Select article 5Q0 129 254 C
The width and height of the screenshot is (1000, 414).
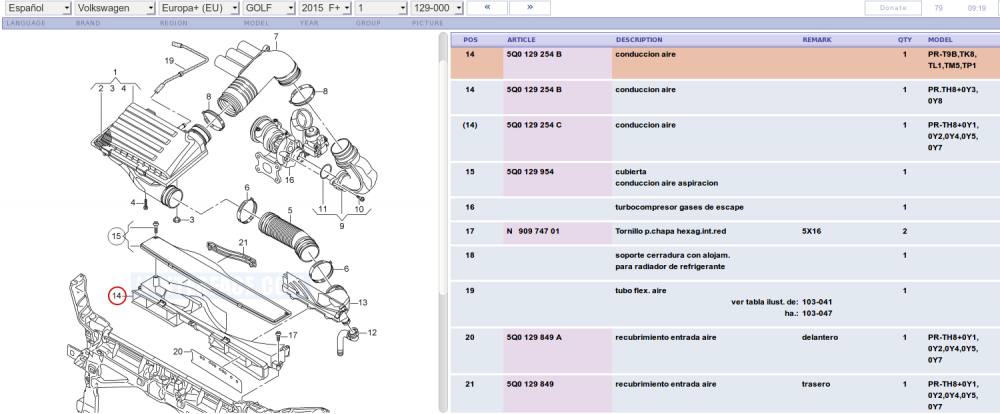click(x=534, y=125)
